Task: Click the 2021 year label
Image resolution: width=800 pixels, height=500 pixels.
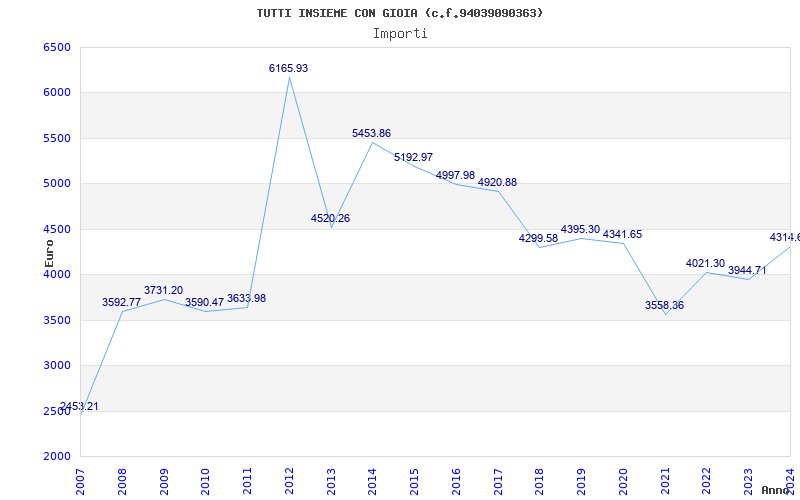Action: (x=665, y=482)
